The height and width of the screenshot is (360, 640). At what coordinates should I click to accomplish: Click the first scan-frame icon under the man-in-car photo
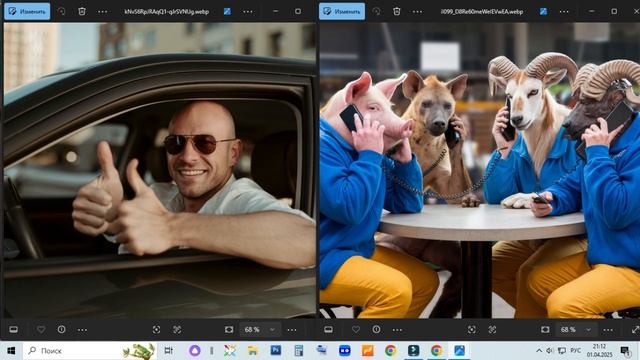pyautogui.click(x=156, y=329)
